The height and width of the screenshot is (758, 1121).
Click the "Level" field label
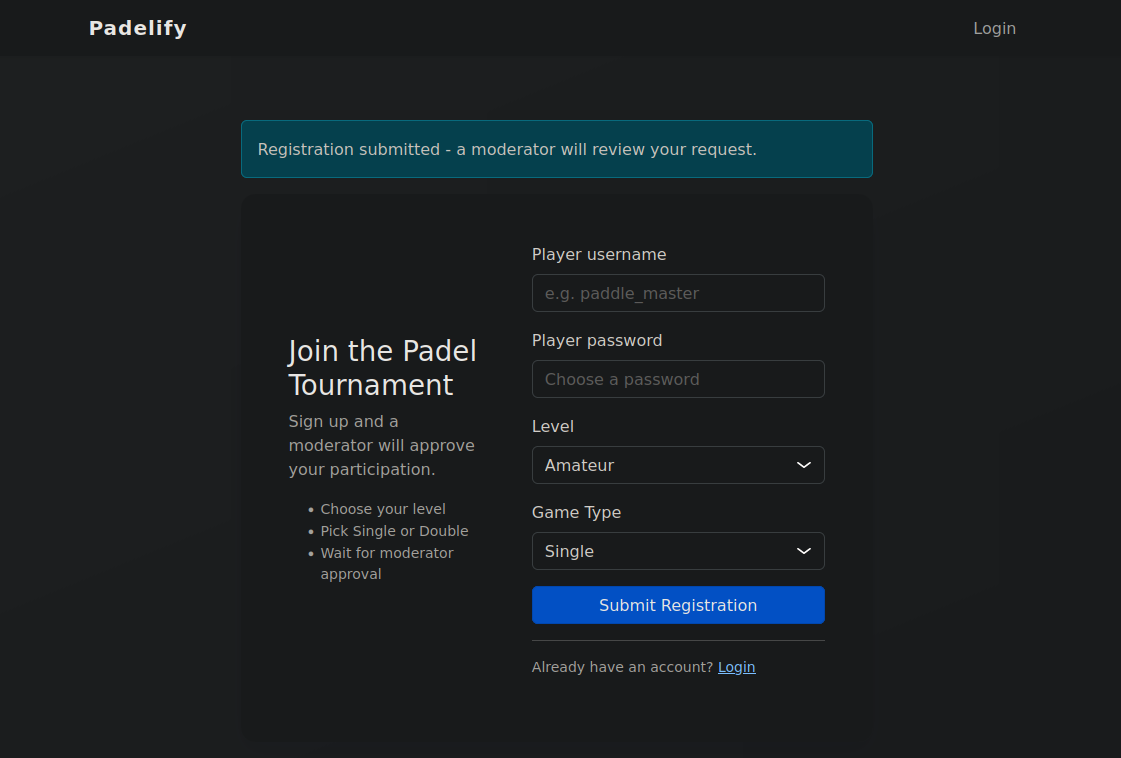553,427
